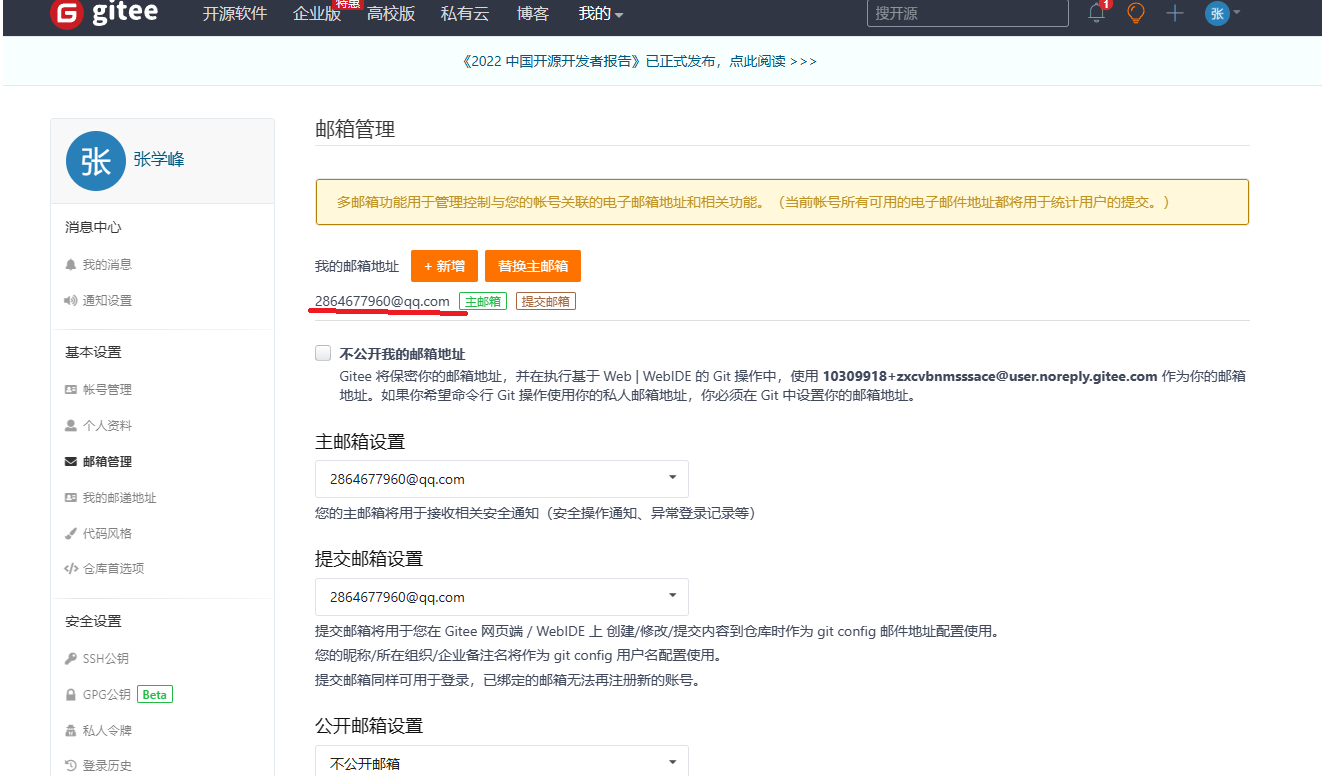Open the 我的 dropdown menu
The width and height of the screenshot is (1327, 776).
[x=601, y=14]
